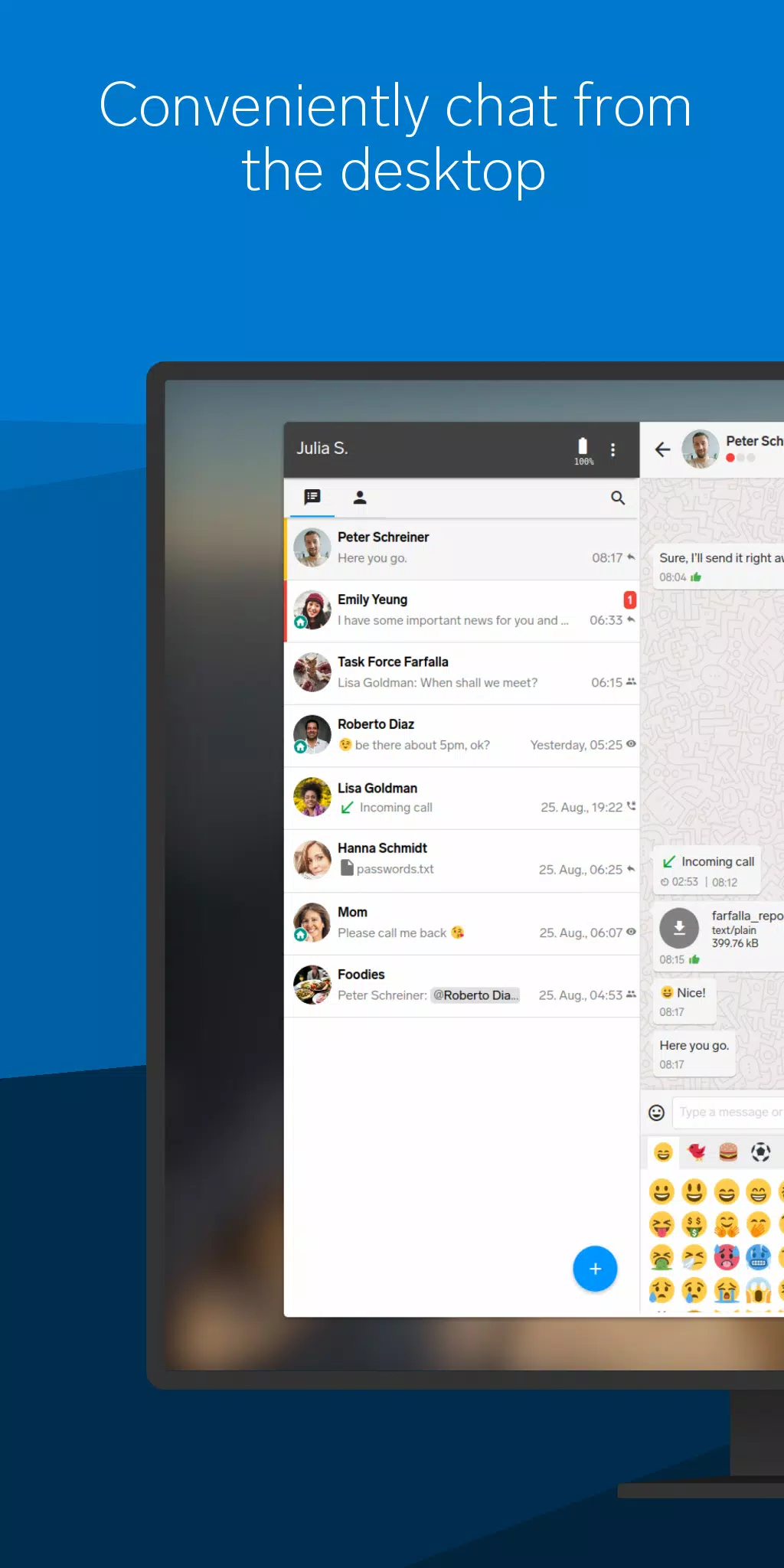Select the sports soccer ball emoji category
The width and height of the screenshot is (784, 1568).
click(760, 1152)
